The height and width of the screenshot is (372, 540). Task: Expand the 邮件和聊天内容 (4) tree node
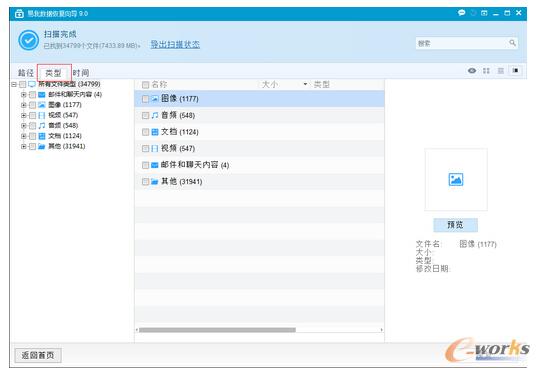coord(23,94)
